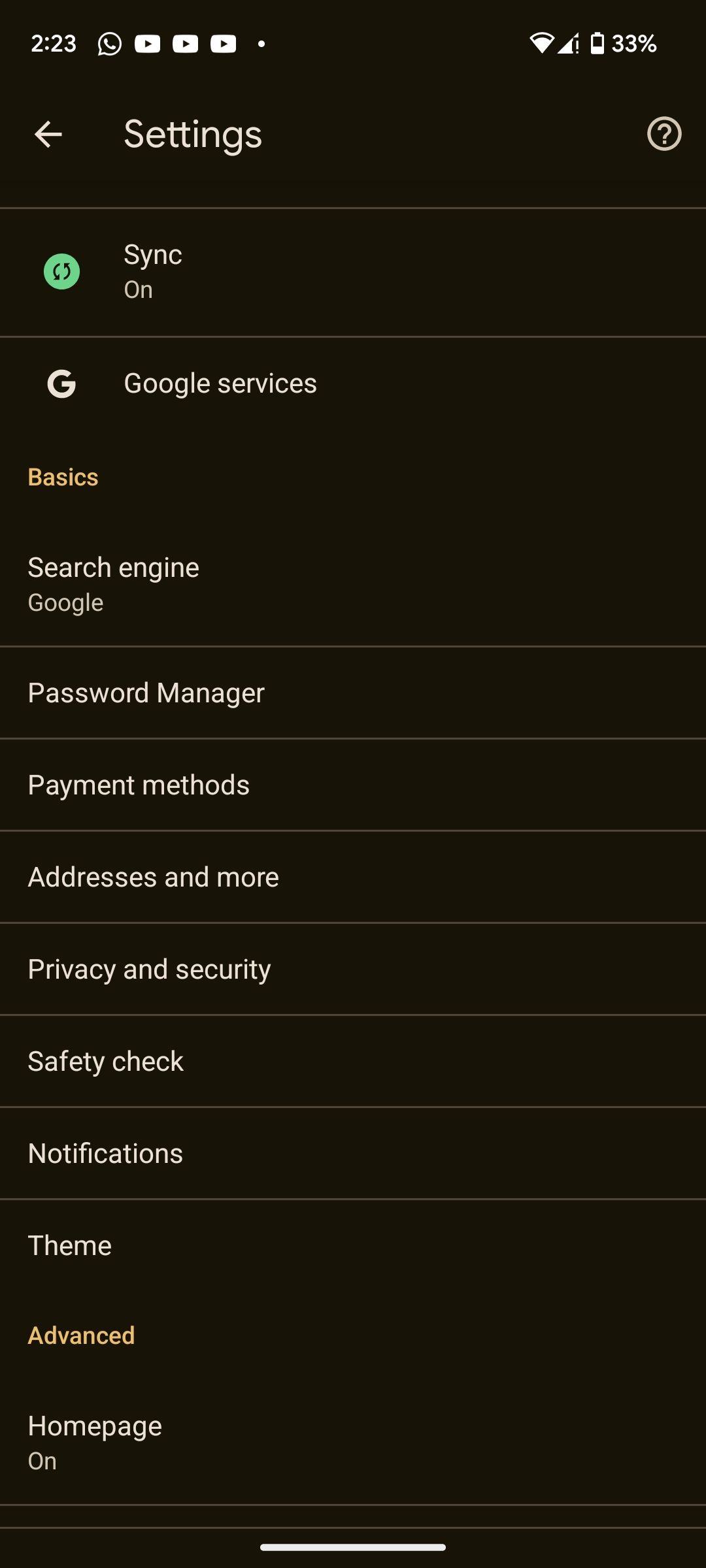Tap the bottom navigation gesture bar
The image size is (706, 1568).
[353, 1547]
